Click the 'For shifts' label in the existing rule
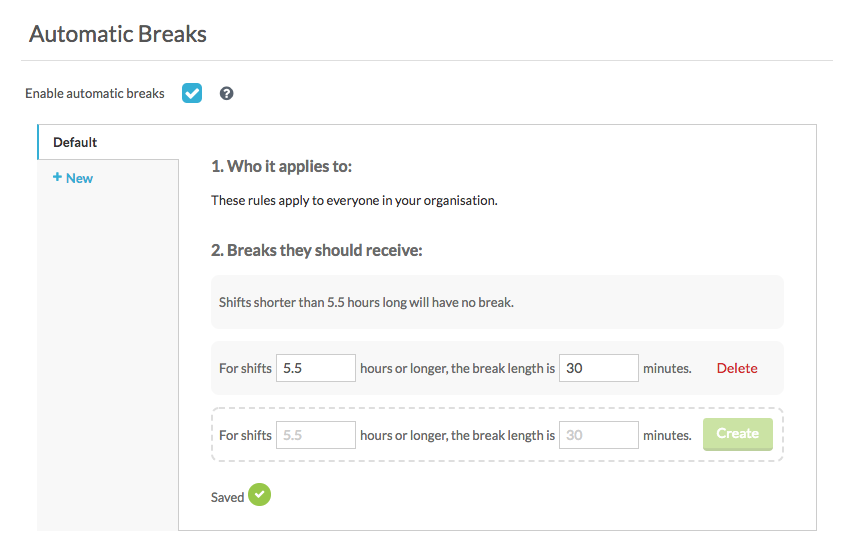This screenshot has width=850, height=560. coord(245,368)
